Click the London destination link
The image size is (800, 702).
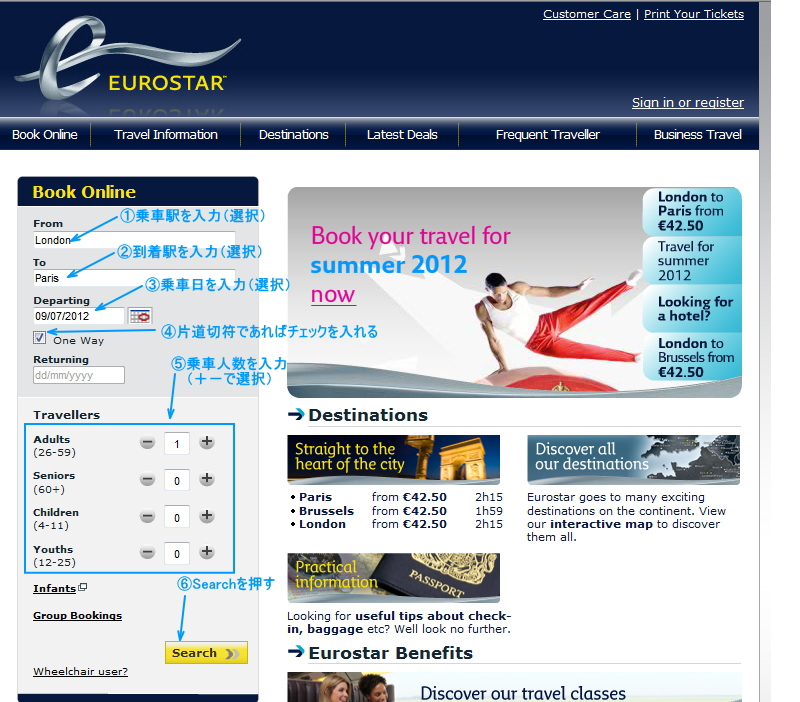(322, 524)
